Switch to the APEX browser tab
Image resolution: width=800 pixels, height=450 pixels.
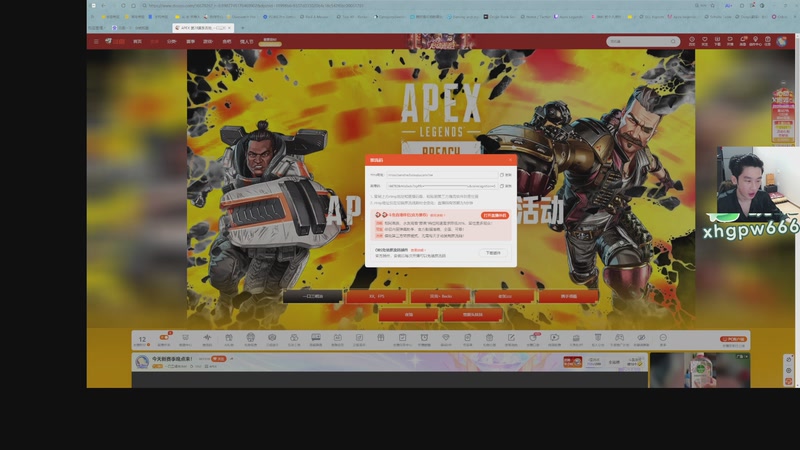click(203, 28)
